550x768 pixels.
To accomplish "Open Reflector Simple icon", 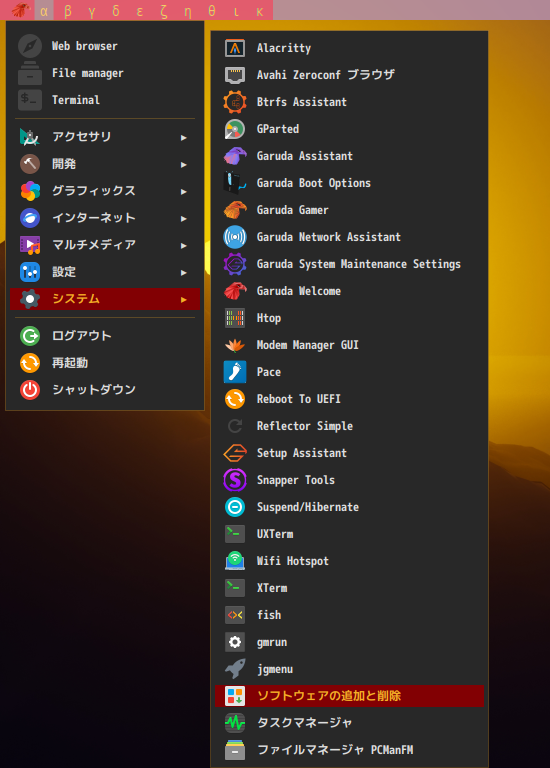I will click(235, 426).
